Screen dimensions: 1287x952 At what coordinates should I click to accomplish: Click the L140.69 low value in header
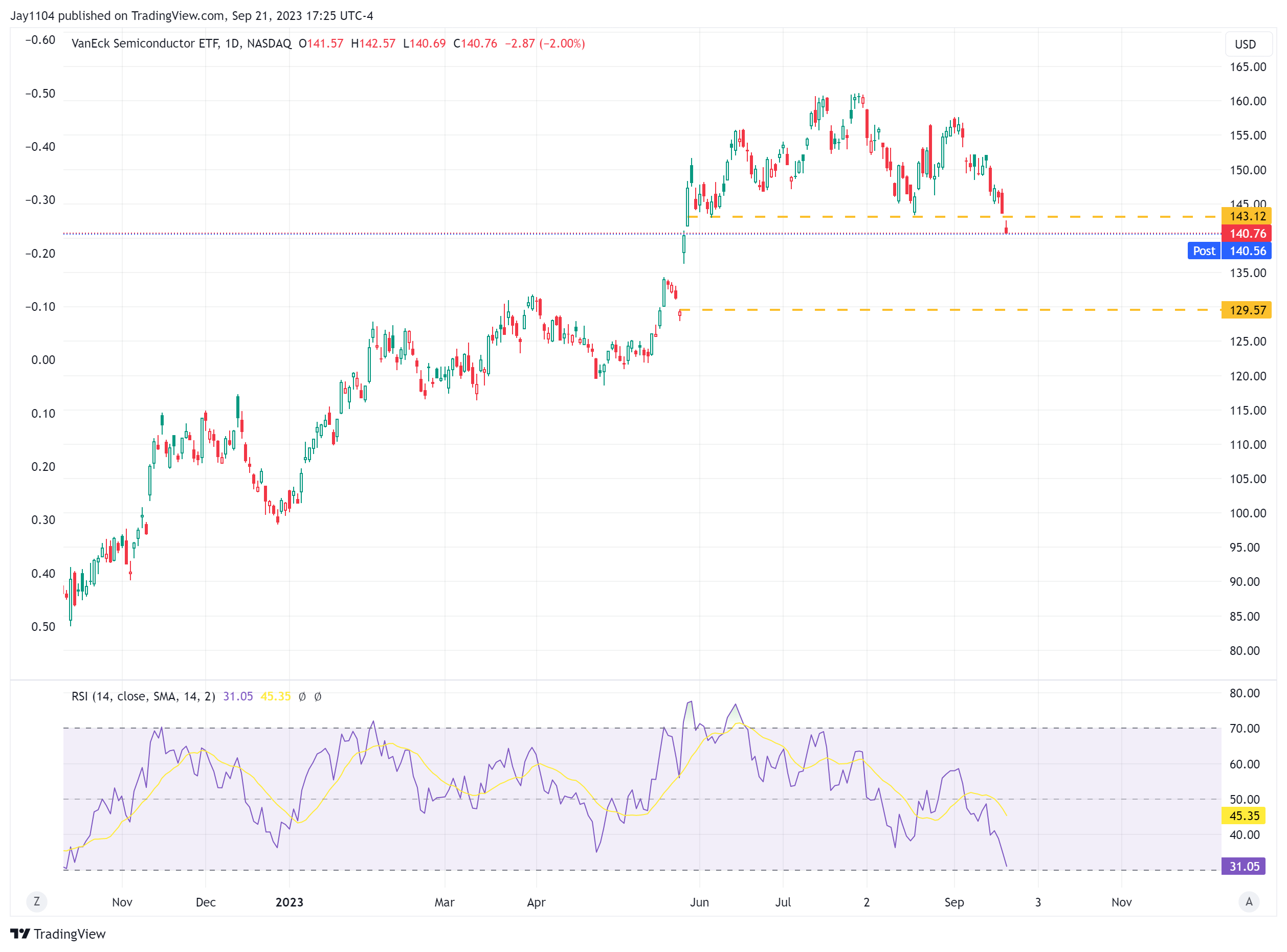click(x=425, y=43)
